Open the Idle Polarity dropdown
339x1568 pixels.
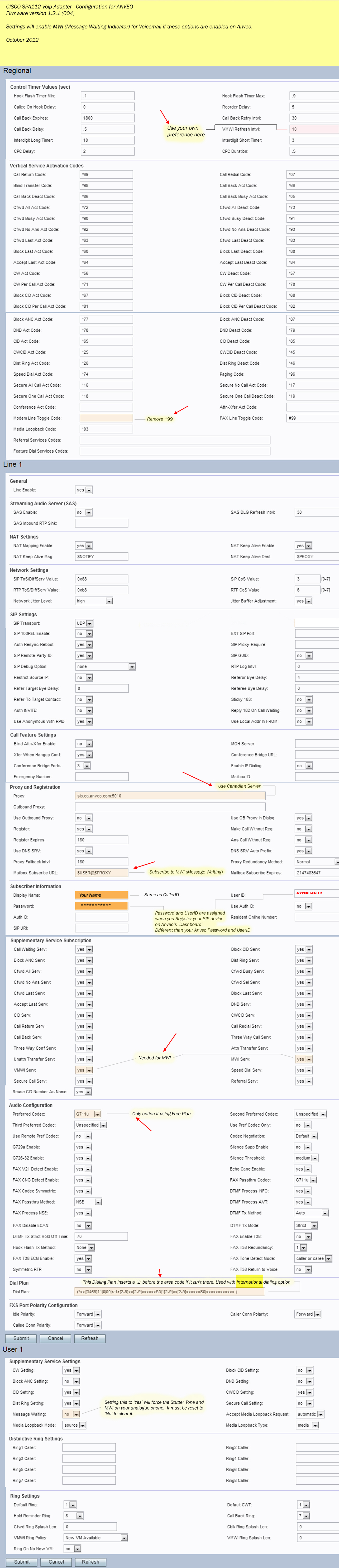click(x=88, y=1314)
